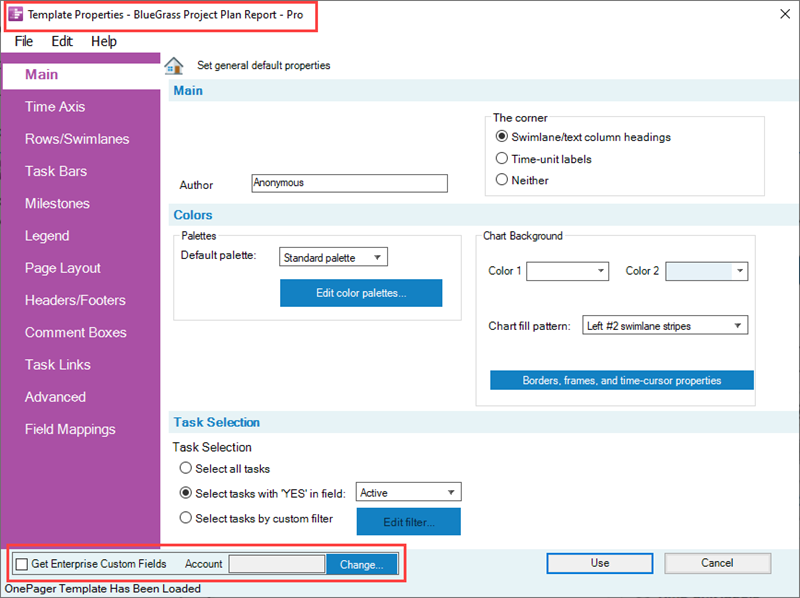Select tasks by custom filter option
This screenshot has width=800, height=598.
185,518
